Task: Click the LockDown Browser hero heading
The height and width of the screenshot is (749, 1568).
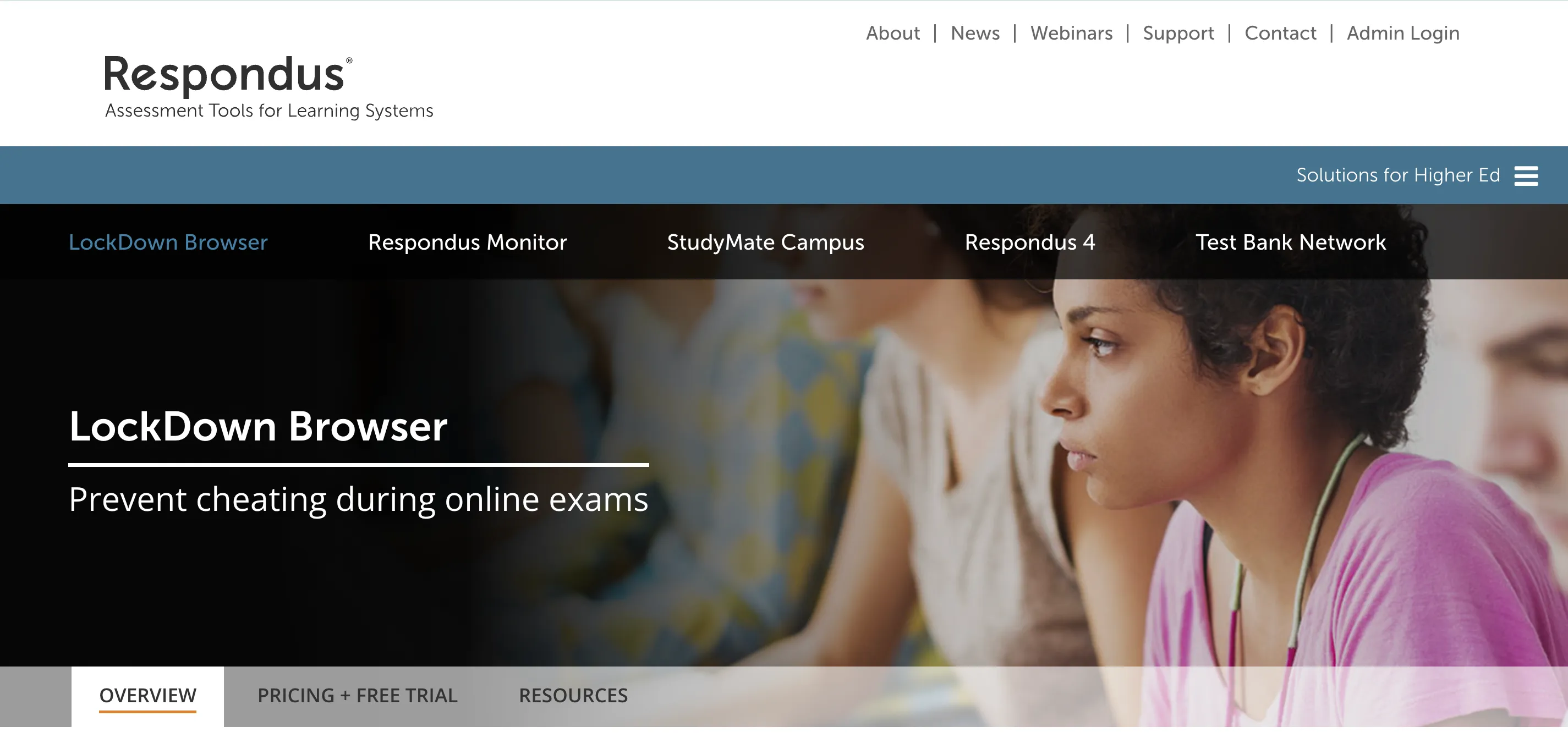Action: [x=258, y=426]
